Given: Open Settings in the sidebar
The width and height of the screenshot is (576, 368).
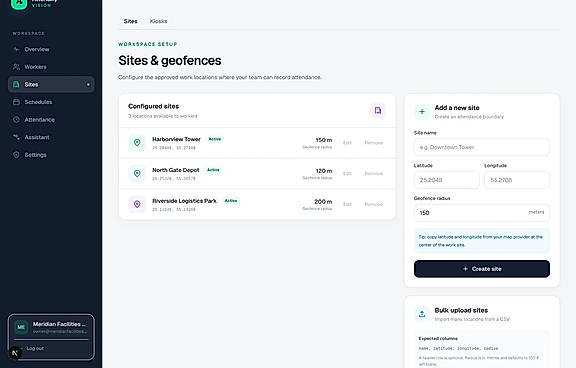Looking at the screenshot, I should pyautogui.click(x=51, y=155).
